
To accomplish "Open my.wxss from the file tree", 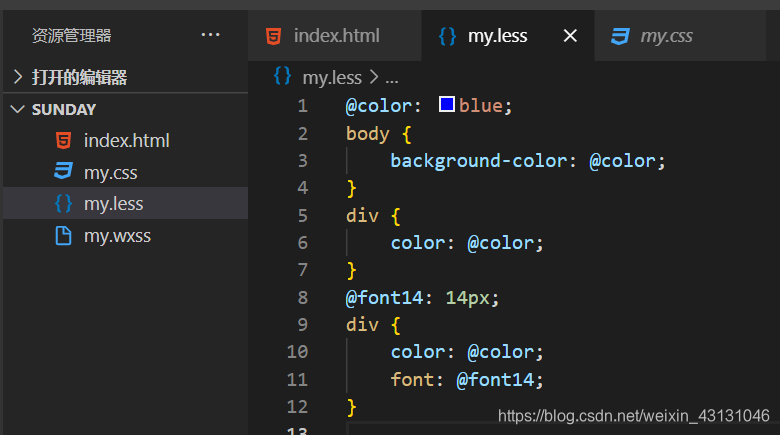I will [x=125, y=235].
